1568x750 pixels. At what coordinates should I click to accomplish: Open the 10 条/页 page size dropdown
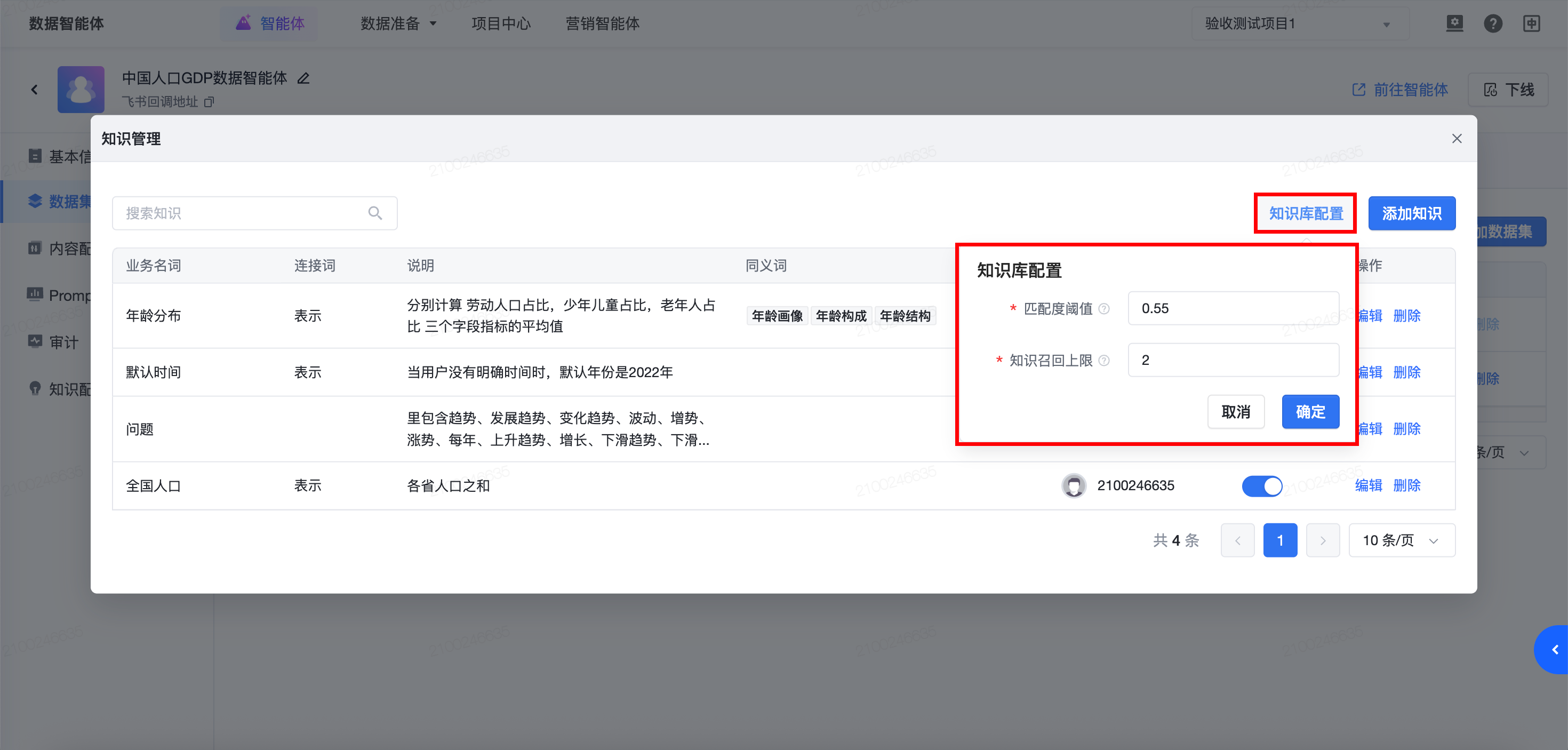pyautogui.click(x=1402, y=540)
